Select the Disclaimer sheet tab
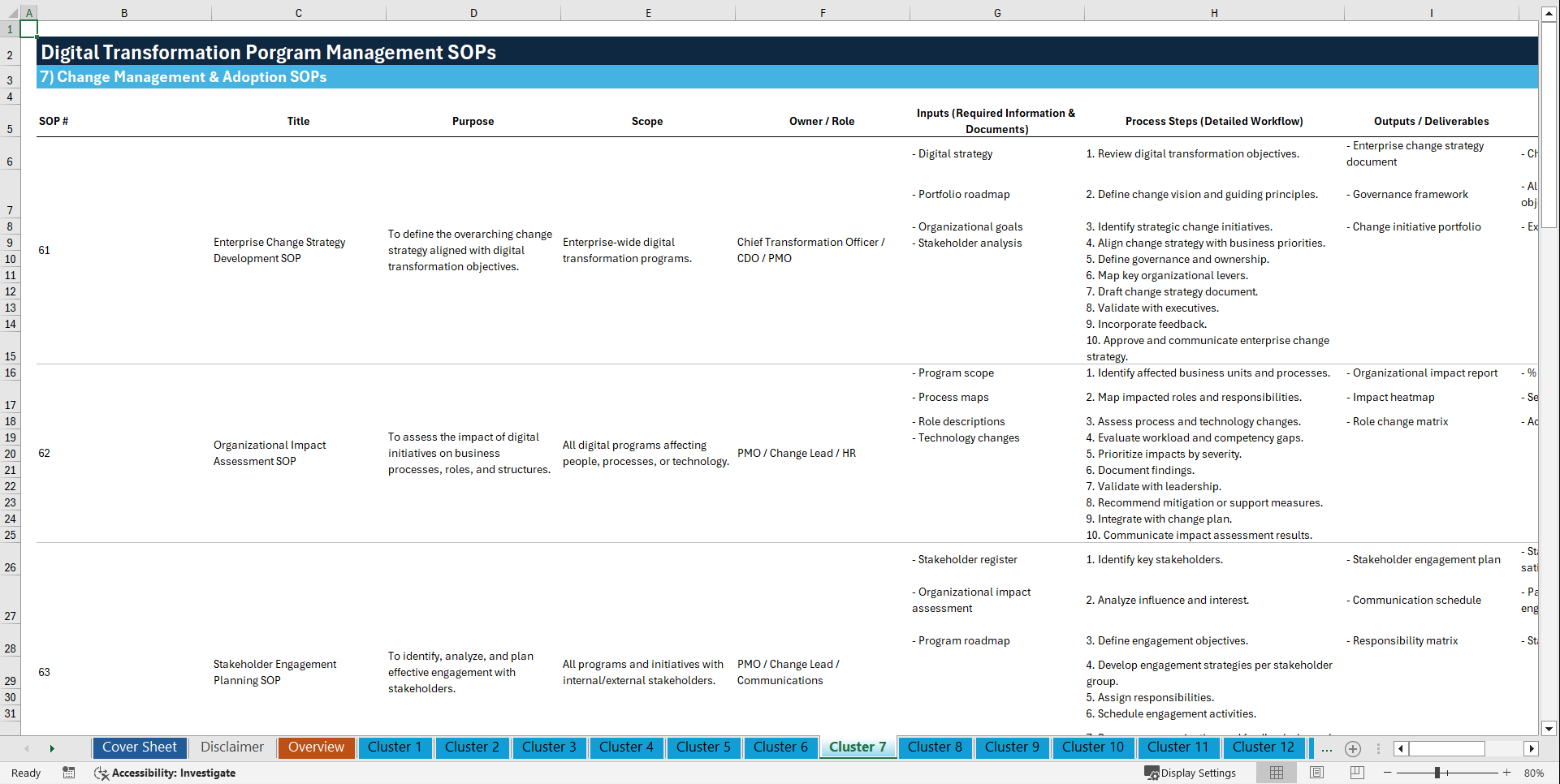The image size is (1560, 784). [231, 747]
